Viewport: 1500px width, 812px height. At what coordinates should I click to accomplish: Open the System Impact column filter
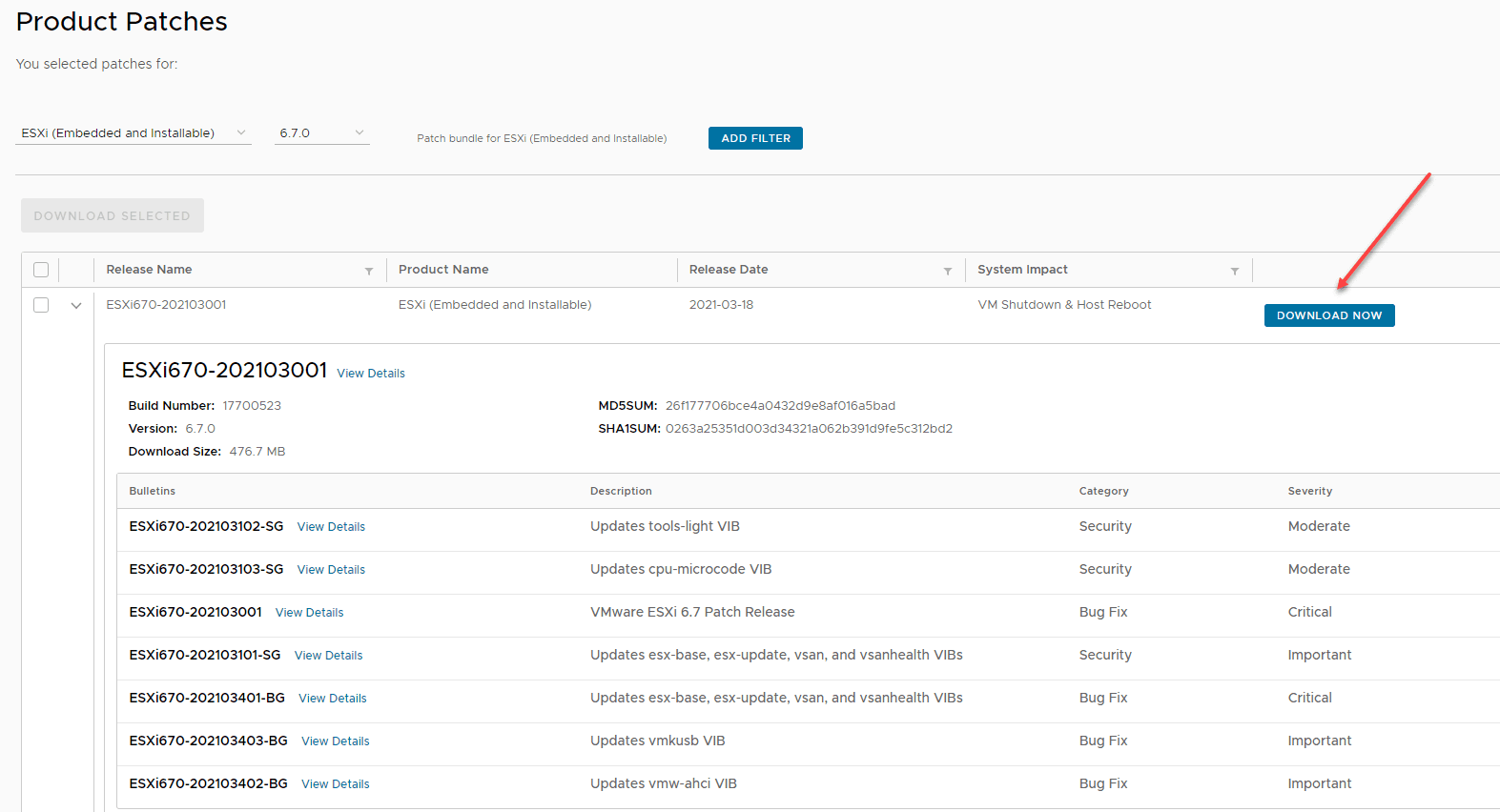1235,272
